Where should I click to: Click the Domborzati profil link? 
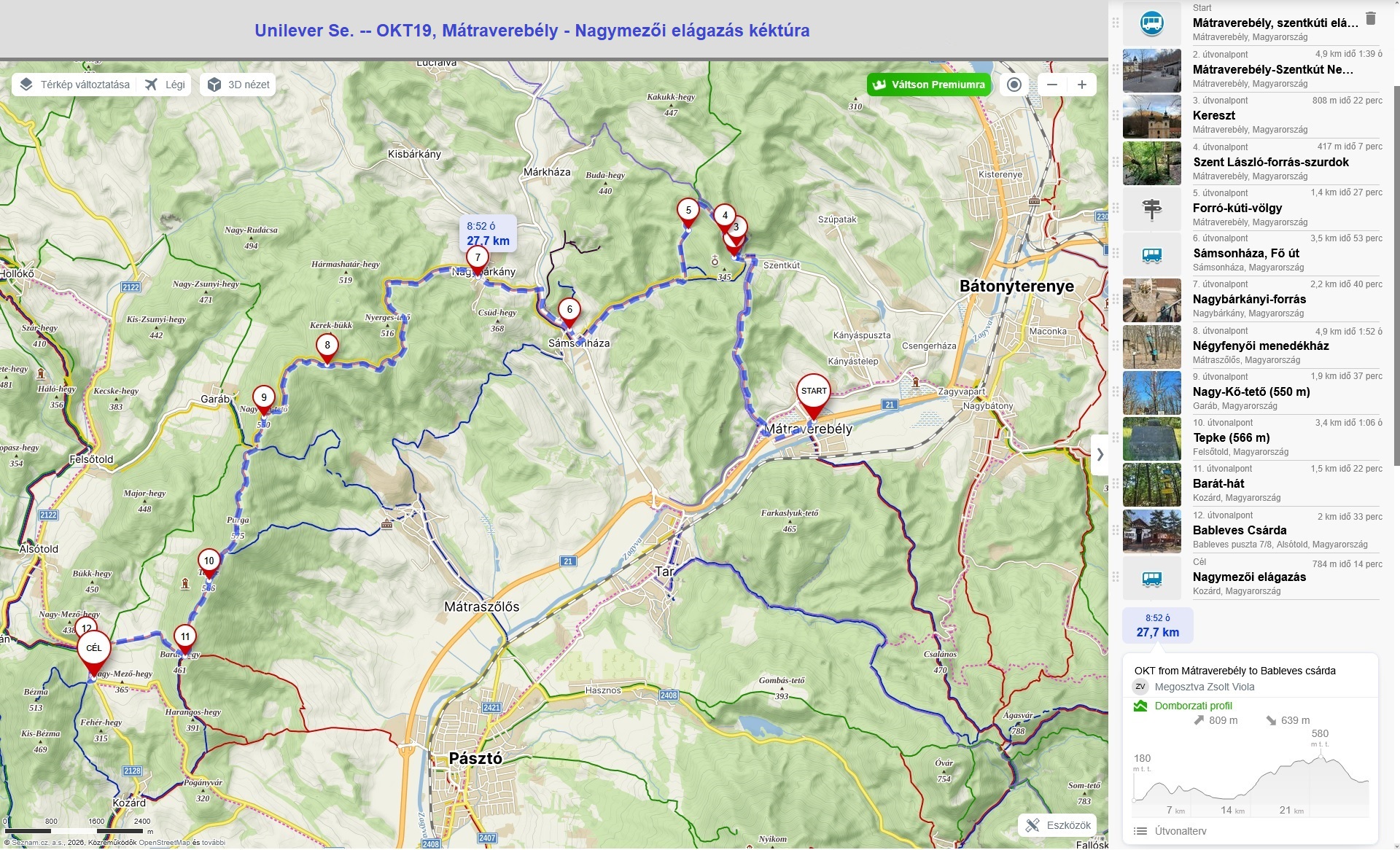[x=1193, y=706]
